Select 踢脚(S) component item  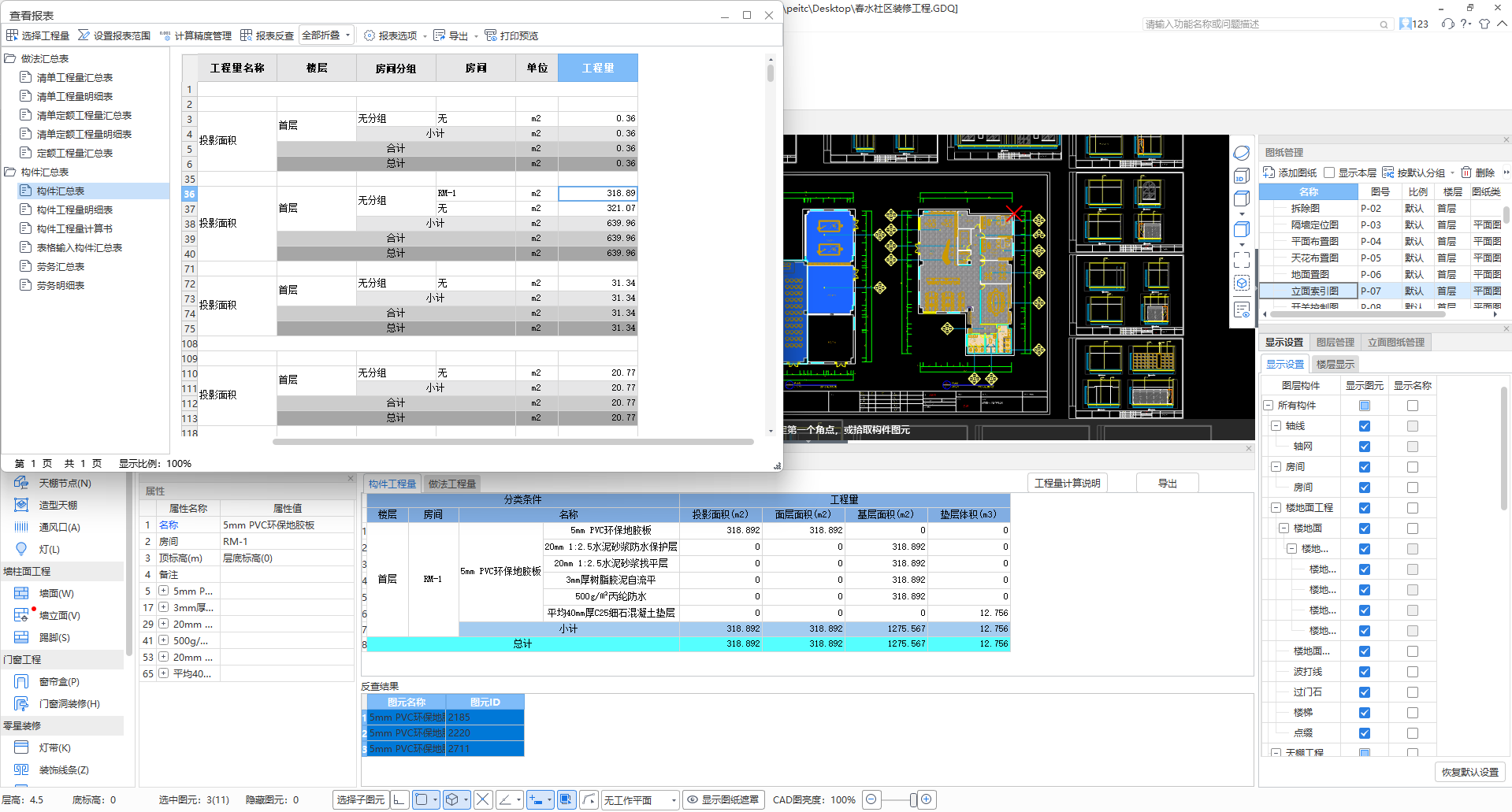point(54,637)
